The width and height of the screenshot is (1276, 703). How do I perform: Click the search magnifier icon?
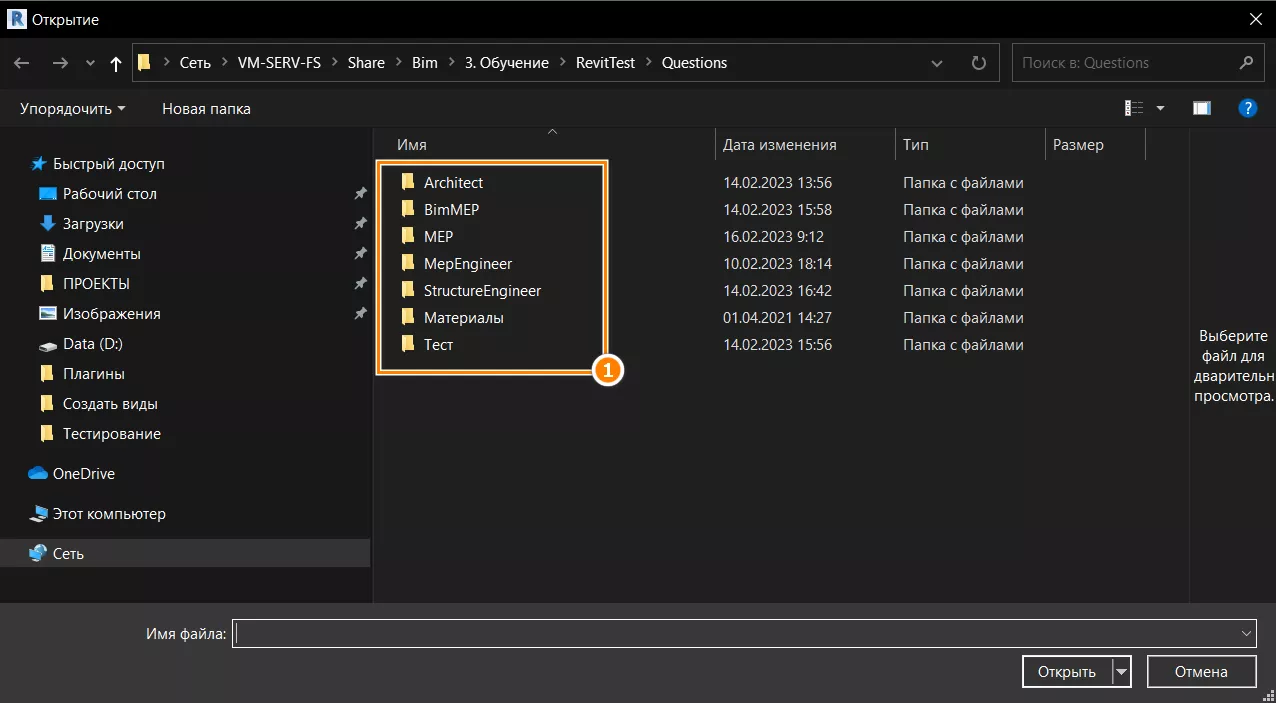[1245, 63]
